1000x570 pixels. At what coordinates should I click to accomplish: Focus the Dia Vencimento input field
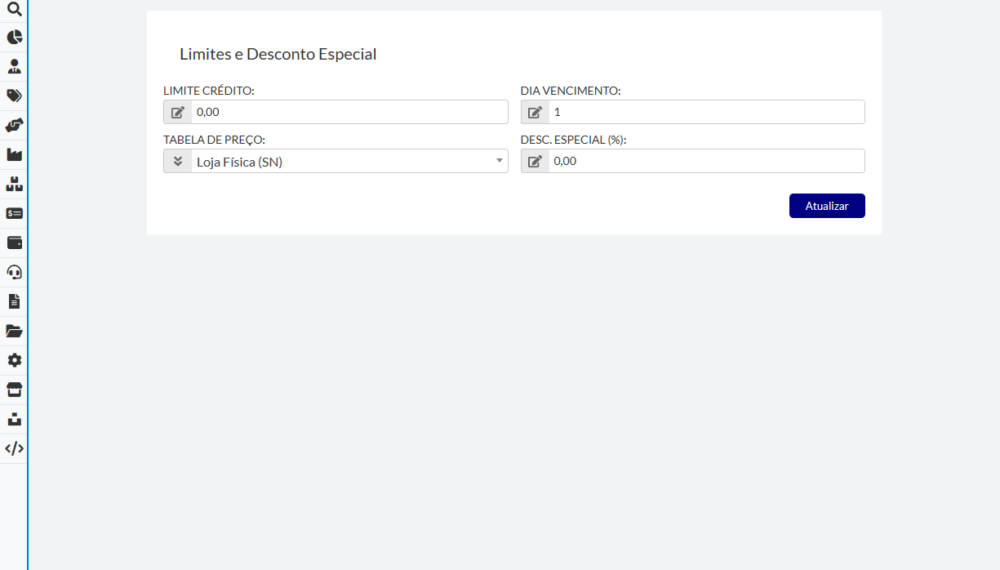click(x=706, y=112)
